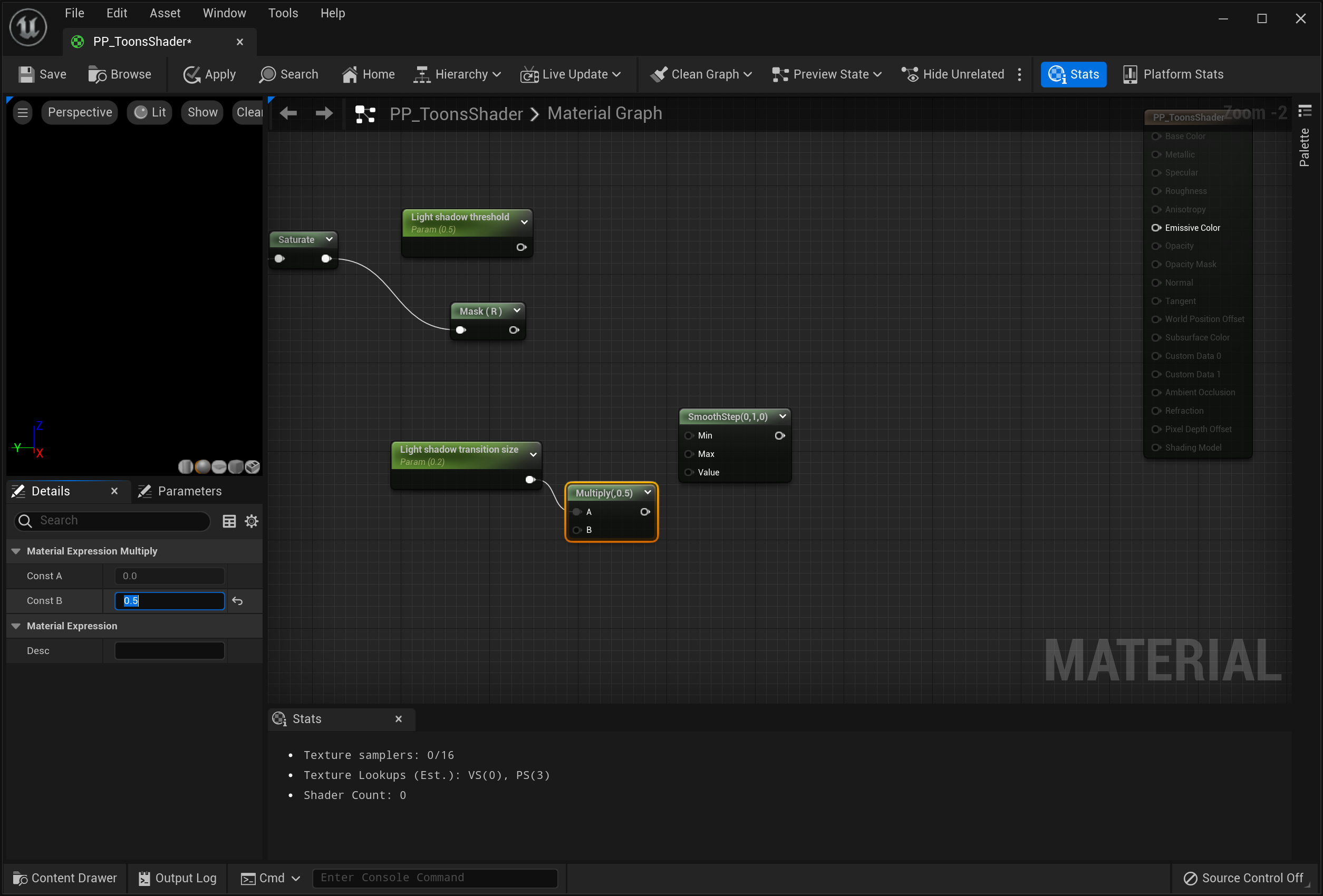
Task: Click the Content Drawer button
Action: point(65,878)
